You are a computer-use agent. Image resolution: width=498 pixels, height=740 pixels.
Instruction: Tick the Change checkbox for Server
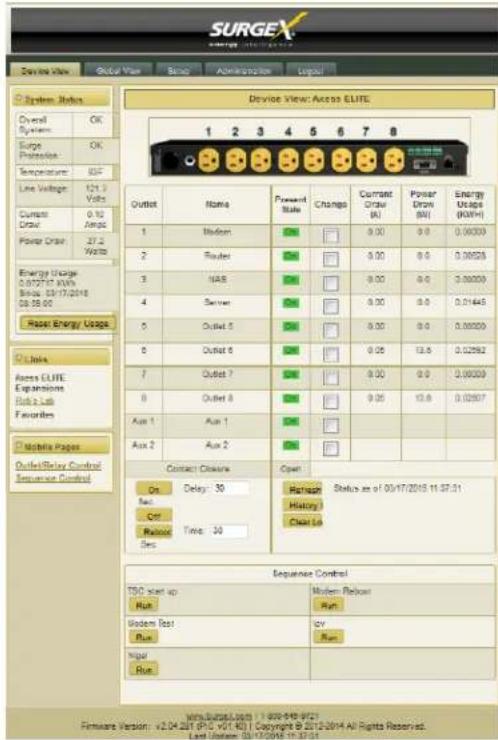331,307
